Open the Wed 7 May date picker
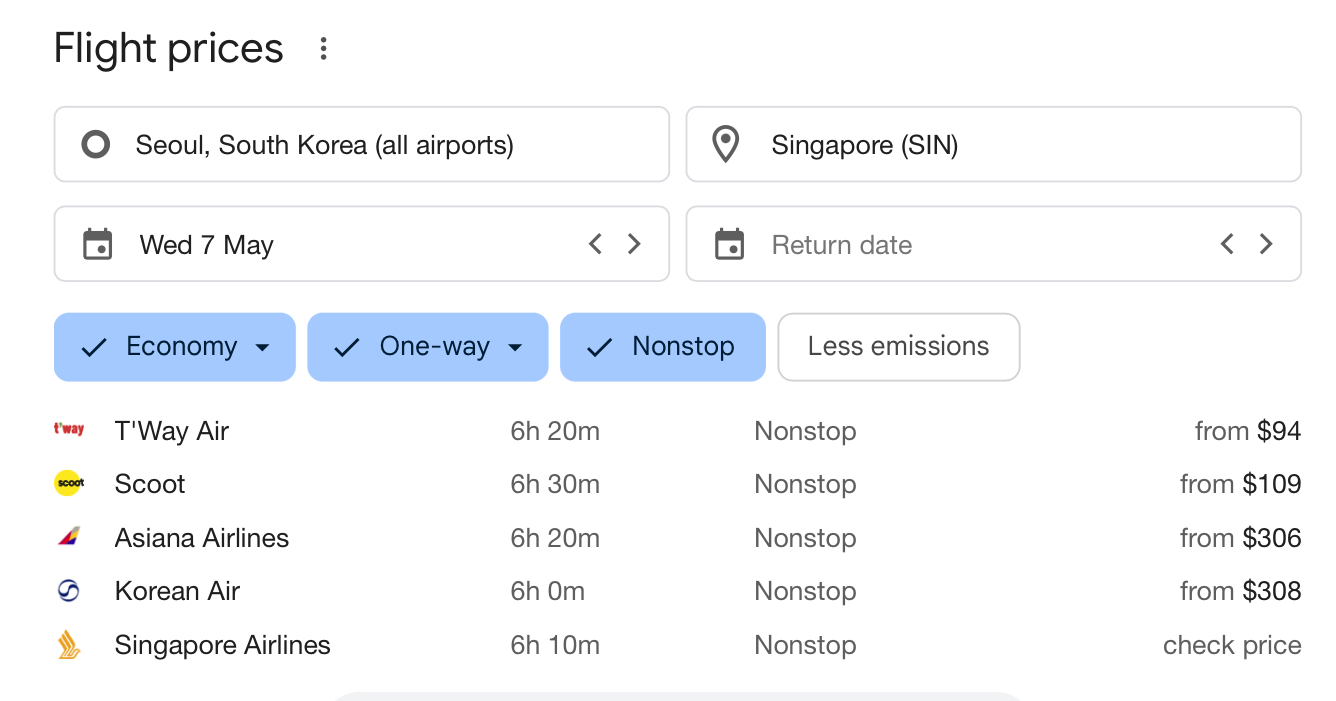Image resolution: width=1336 pixels, height=701 pixels. pyautogui.click(x=361, y=244)
